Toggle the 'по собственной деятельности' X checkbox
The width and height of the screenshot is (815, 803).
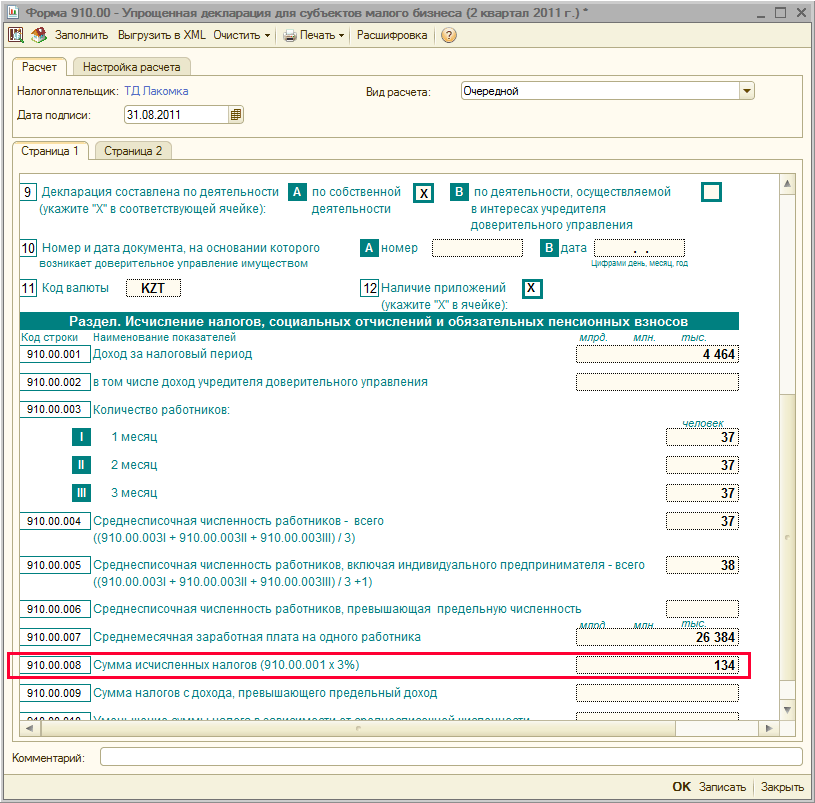coord(424,193)
